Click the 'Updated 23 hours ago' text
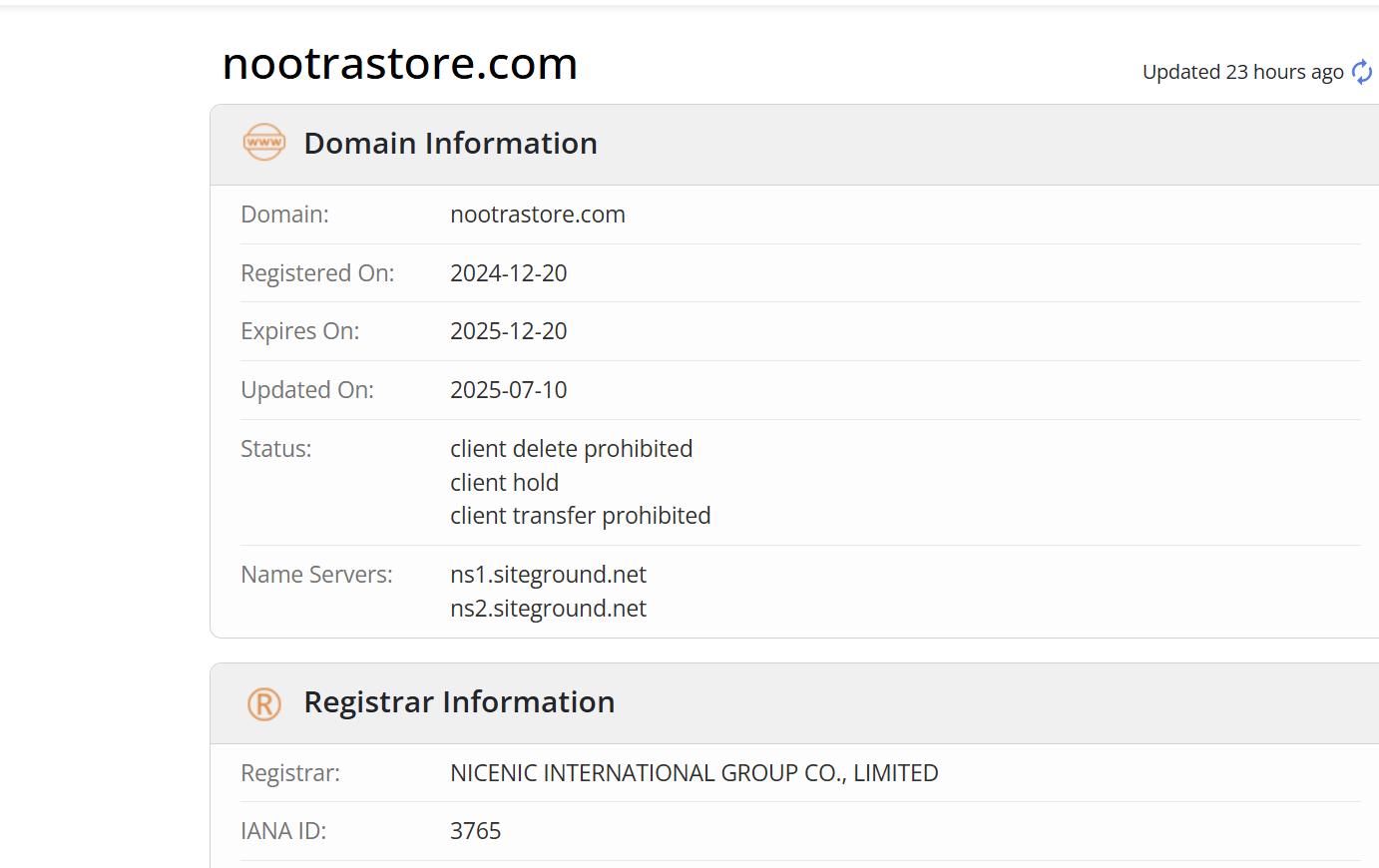This screenshot has height=868, width=1379. [x=1242, y=72]
